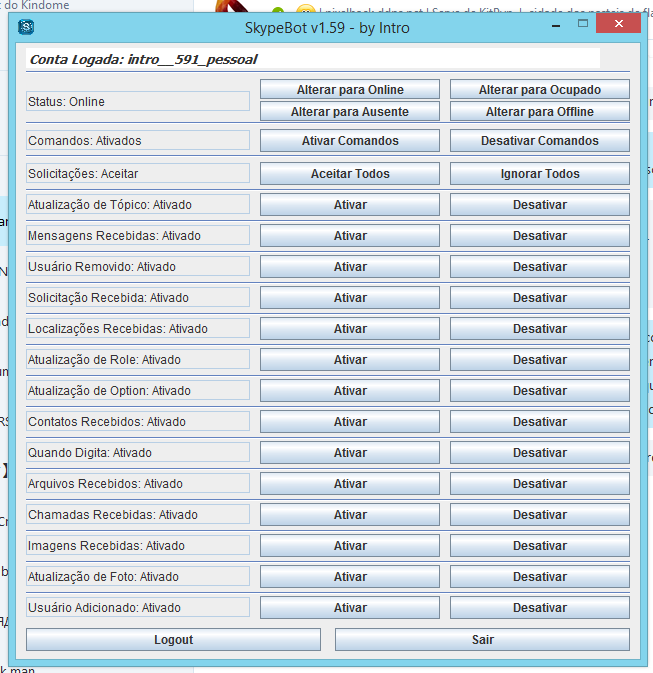Desativar Atualização de Role
The image size is (653, 673).
point(540,359)
